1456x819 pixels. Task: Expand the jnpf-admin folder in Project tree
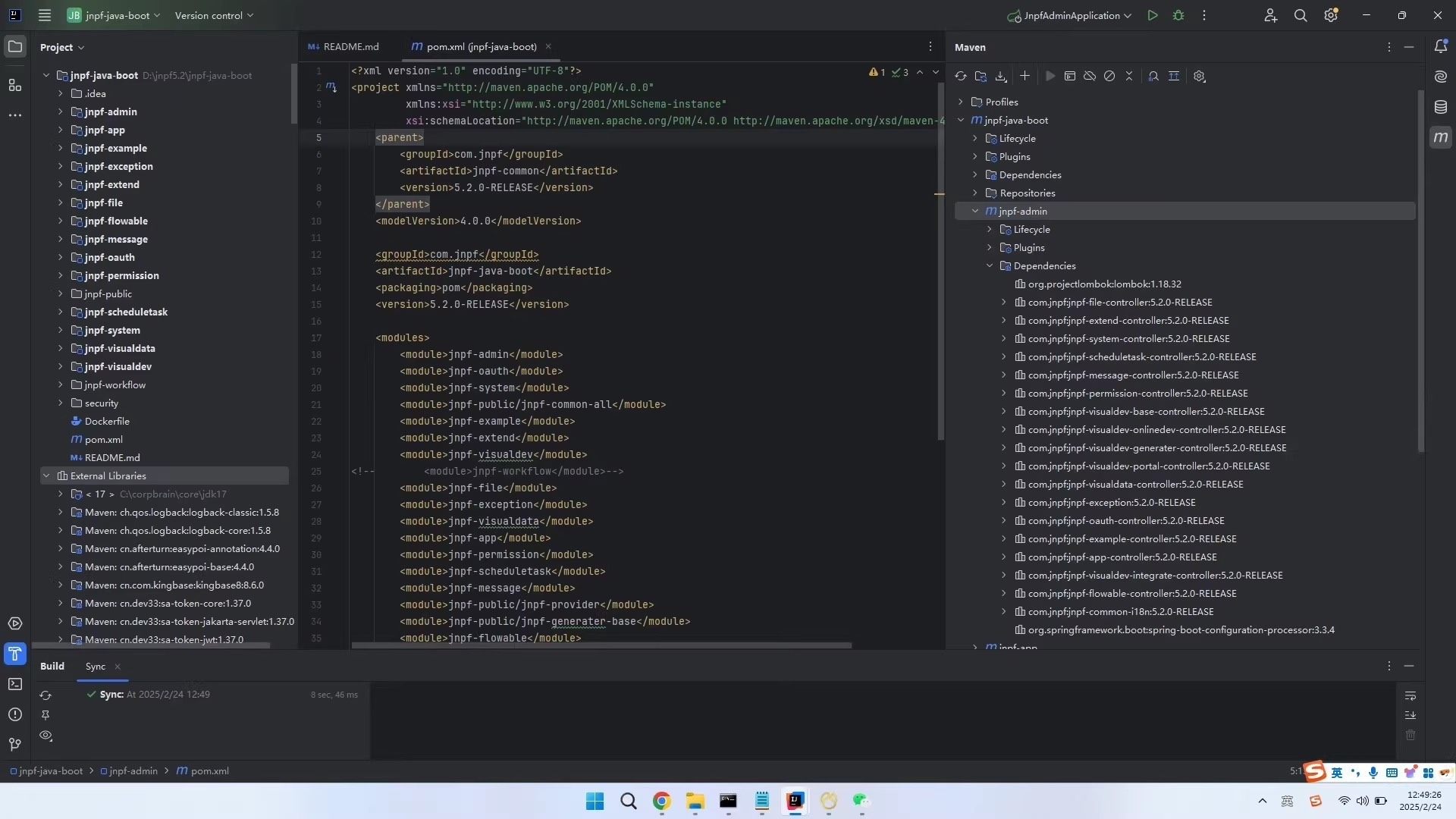61,111
